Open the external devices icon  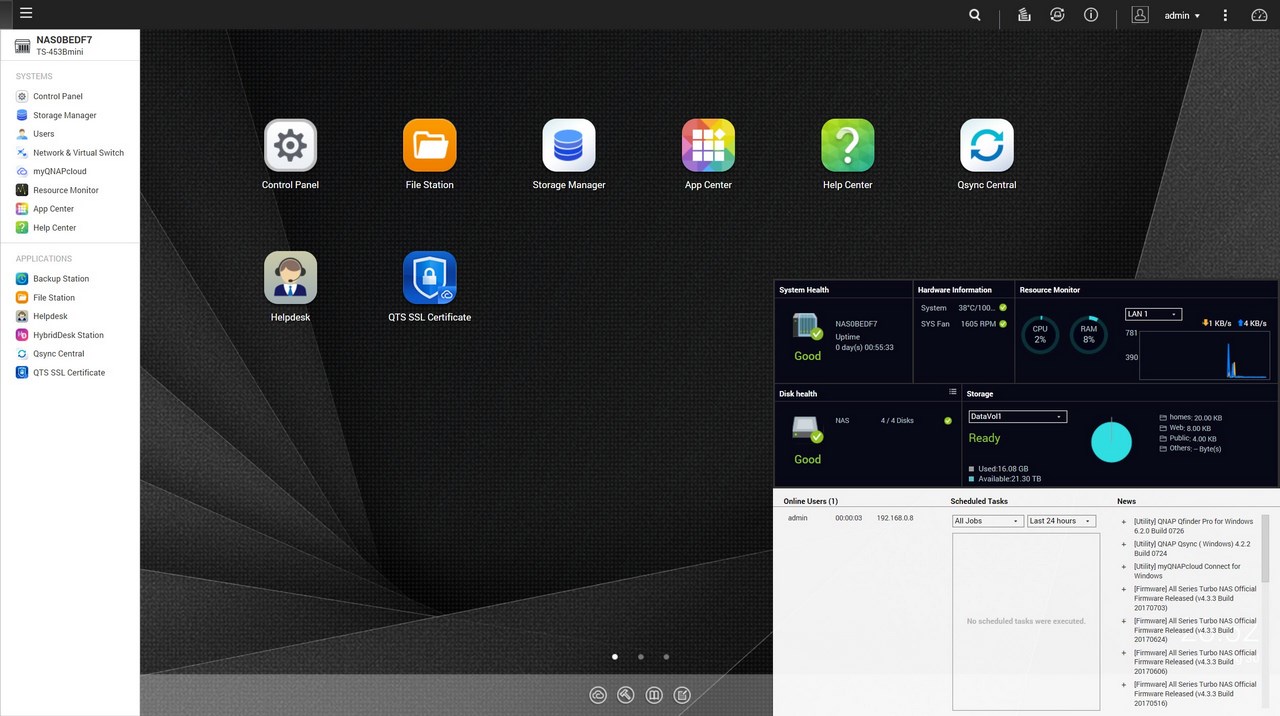[x=1057, y=15]
